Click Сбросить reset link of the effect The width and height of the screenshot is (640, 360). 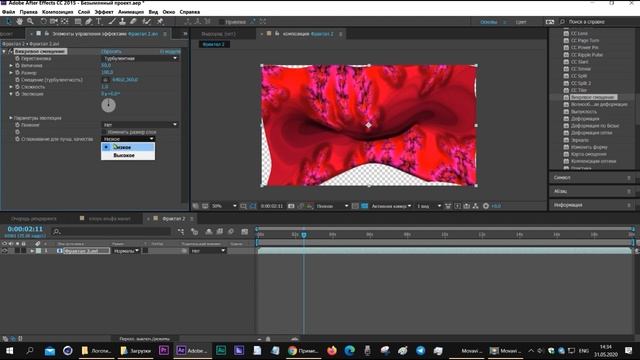click(x=111, y=51)
